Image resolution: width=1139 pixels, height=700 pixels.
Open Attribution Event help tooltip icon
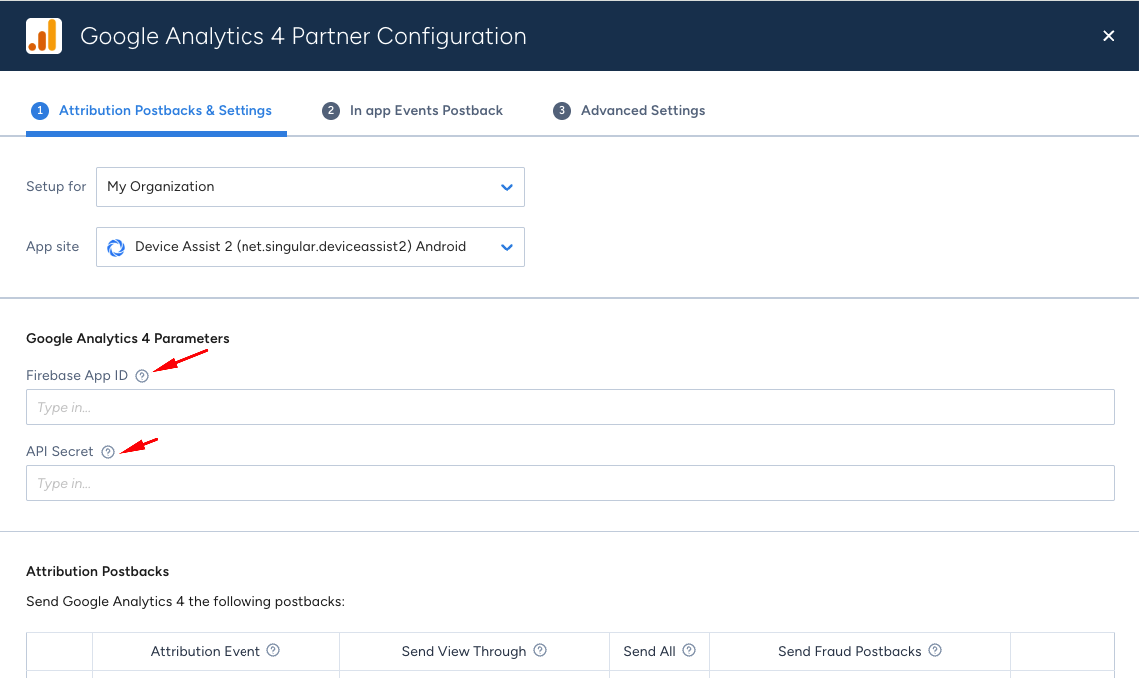click(273, 651)
